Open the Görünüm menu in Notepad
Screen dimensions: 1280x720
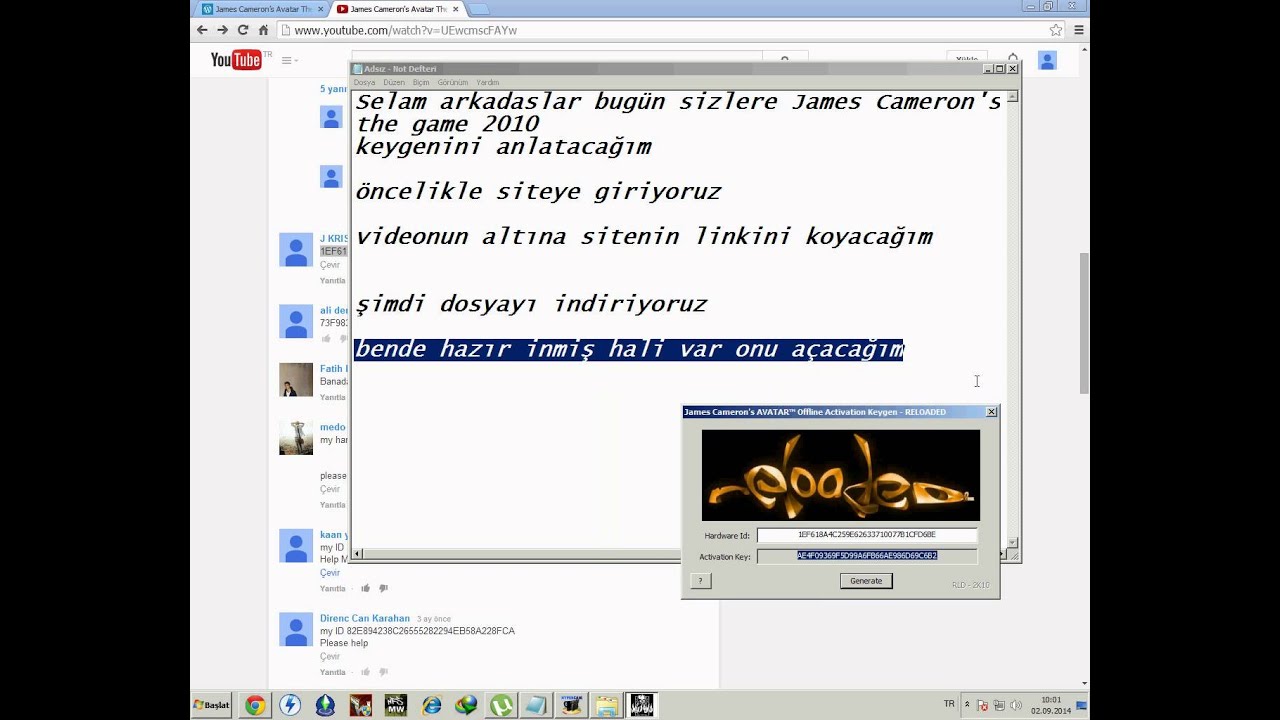click(452, 82)
